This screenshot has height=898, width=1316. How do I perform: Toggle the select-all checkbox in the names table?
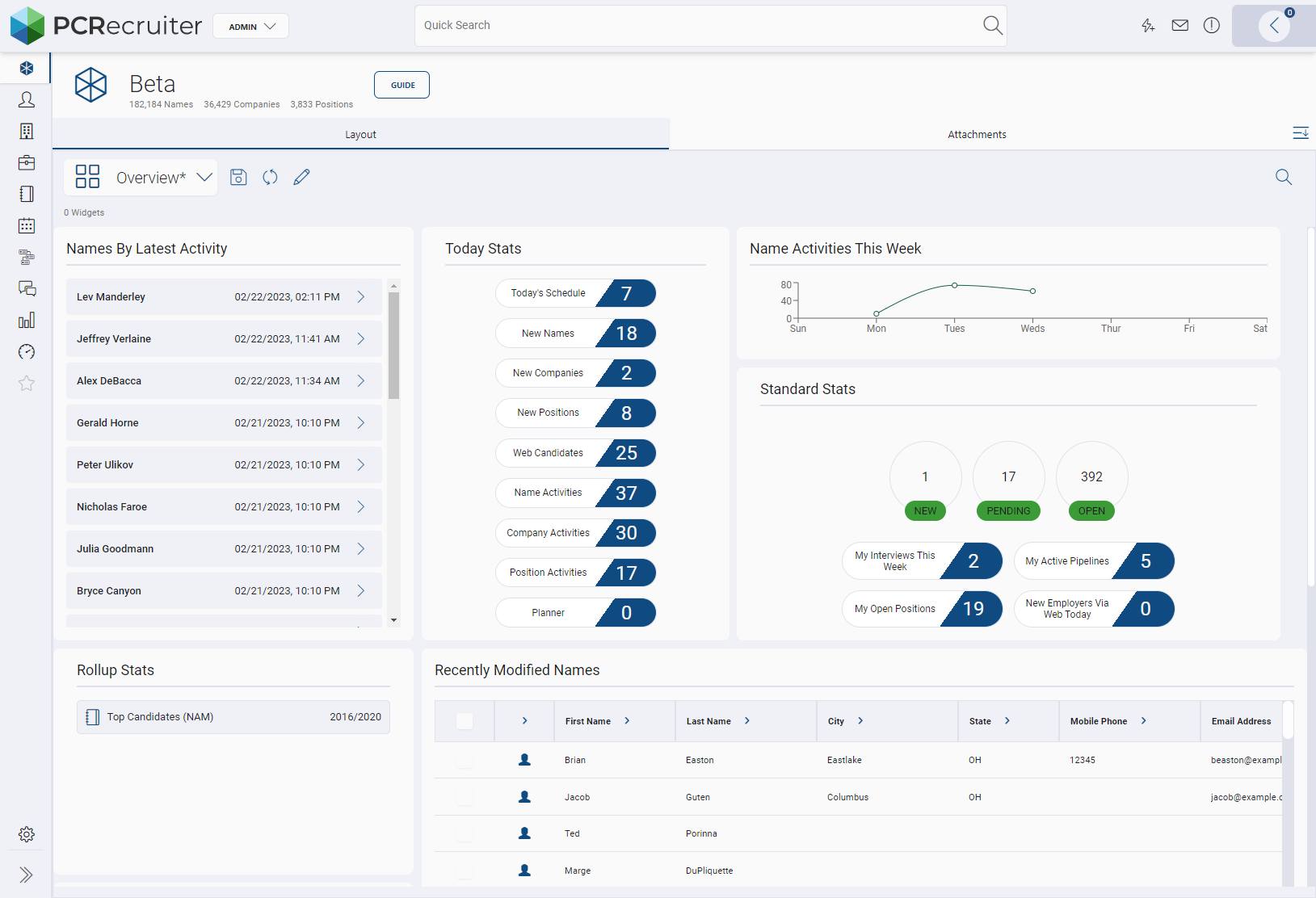[465, 721]
